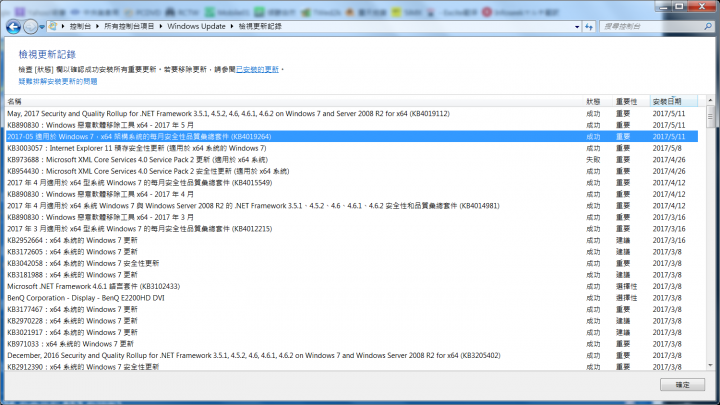This screenshot has height=405, width=720.
Task: Select the KB3021917 Windows 7 update row
Action: click(352, 332)
